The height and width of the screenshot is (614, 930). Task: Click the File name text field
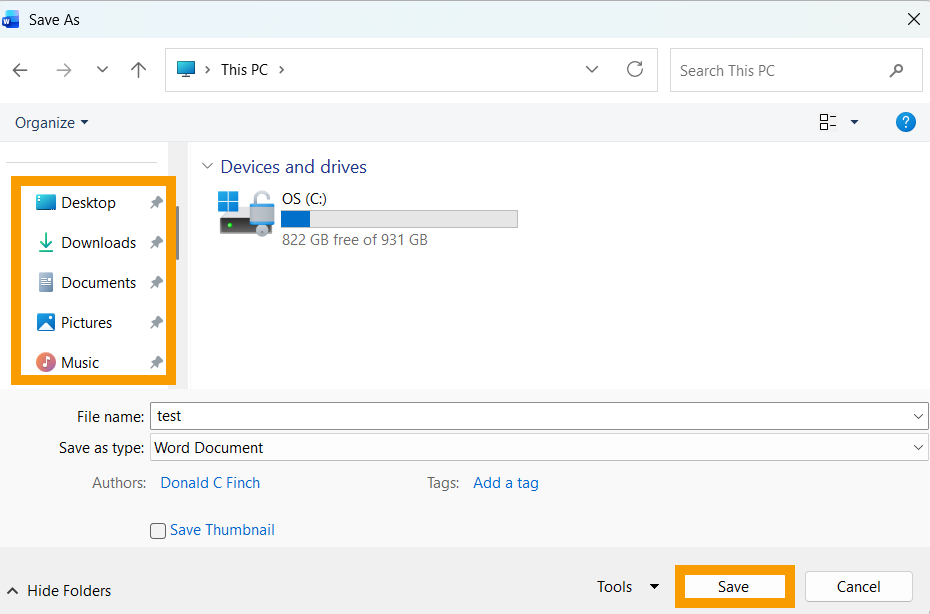point(530,416)
